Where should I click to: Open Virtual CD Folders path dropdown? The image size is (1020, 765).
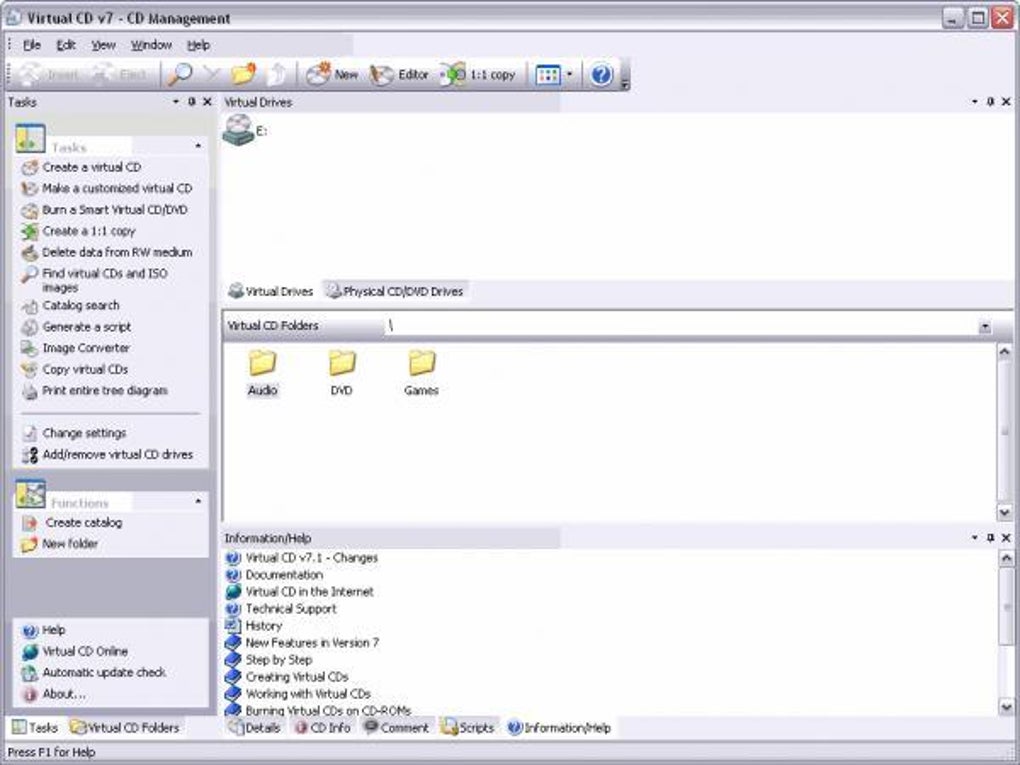click(985, 327)
